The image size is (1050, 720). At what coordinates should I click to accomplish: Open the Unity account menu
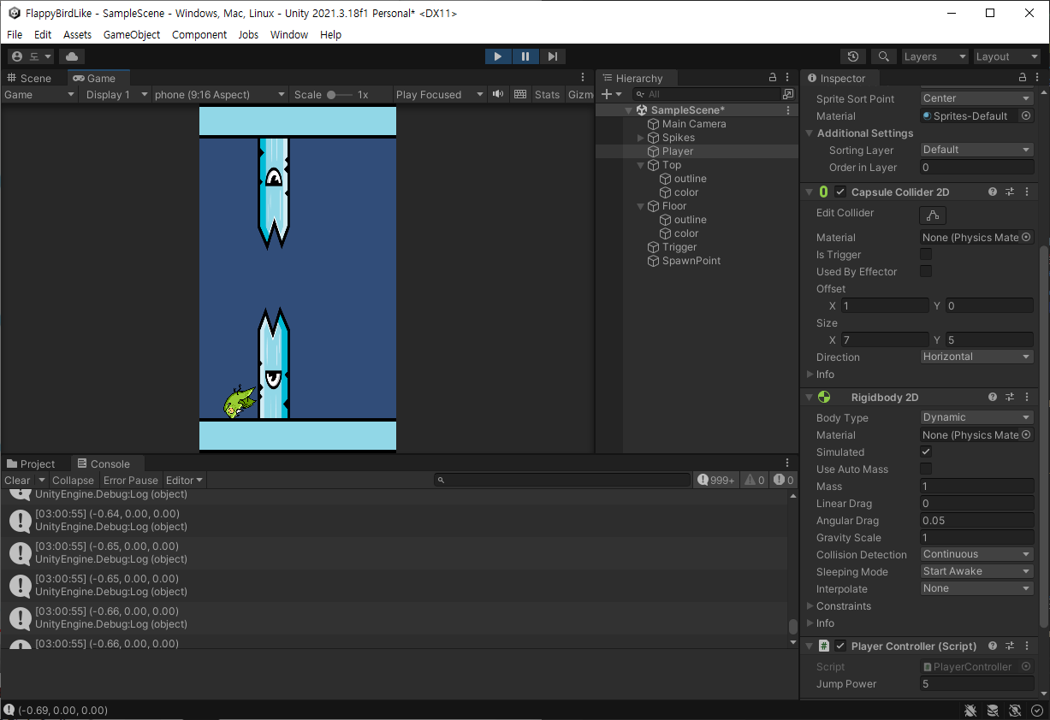click(x=31, y=57)
